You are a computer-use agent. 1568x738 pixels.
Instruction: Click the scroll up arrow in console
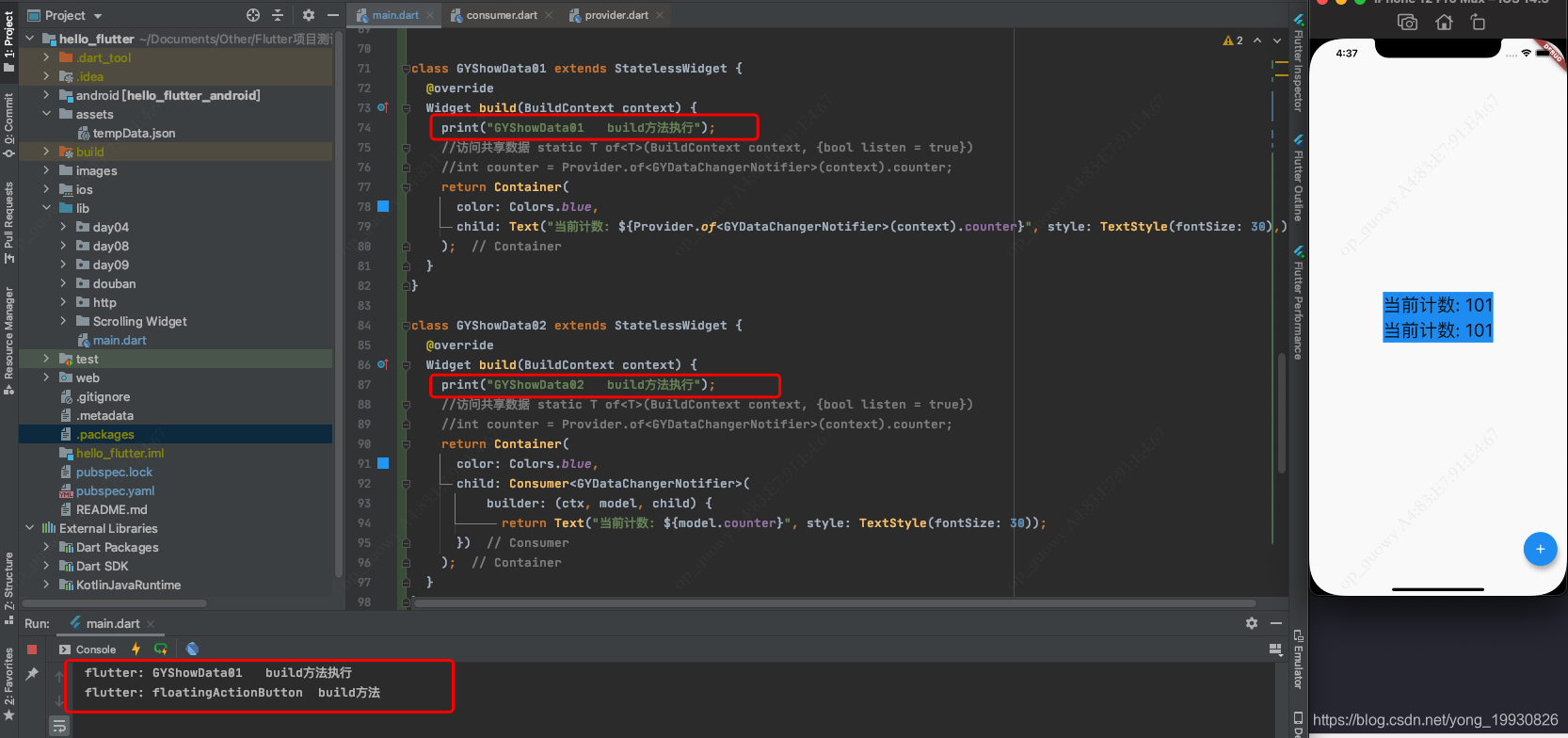point(59,676)
